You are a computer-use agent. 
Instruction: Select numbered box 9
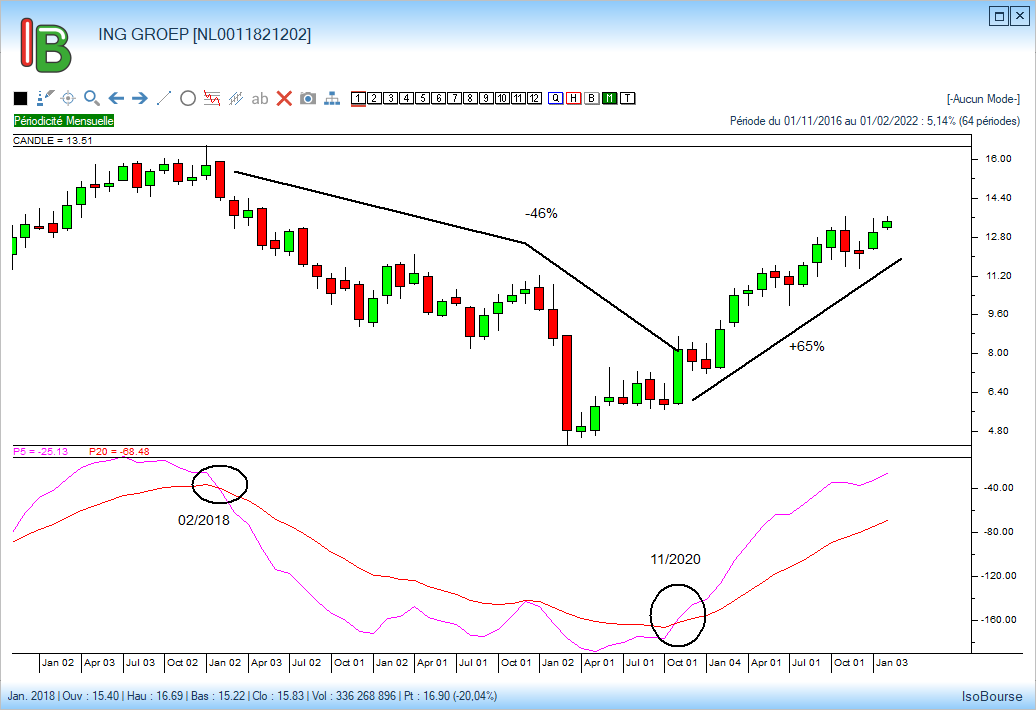(x=486, y=98)
